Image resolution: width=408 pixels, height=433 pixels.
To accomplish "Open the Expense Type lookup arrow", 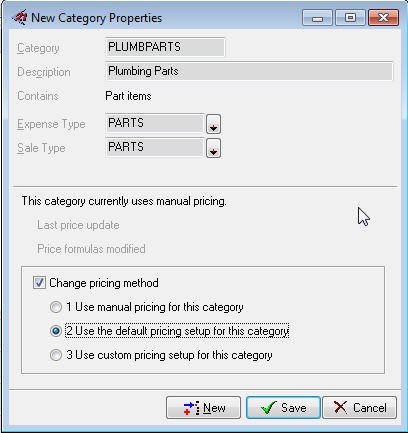I will (213, 124).
